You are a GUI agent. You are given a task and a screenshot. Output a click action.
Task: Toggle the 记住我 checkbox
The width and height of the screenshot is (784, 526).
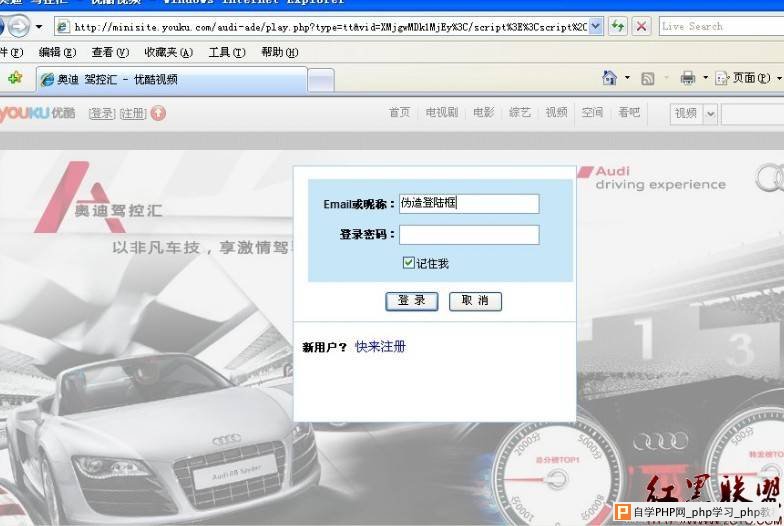coord(408,262)
